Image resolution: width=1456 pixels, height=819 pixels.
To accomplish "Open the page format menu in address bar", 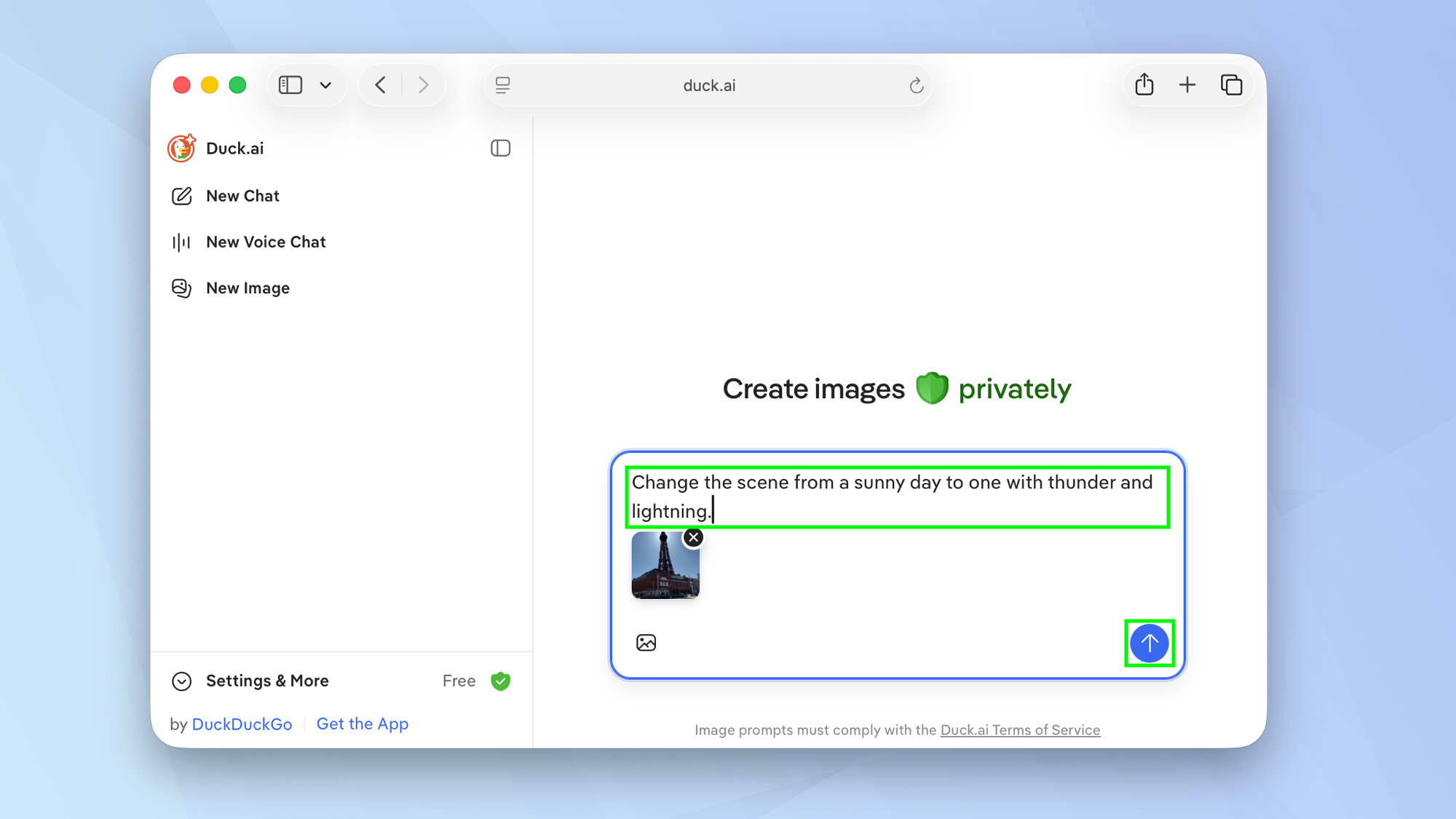I will pos(502,85).
